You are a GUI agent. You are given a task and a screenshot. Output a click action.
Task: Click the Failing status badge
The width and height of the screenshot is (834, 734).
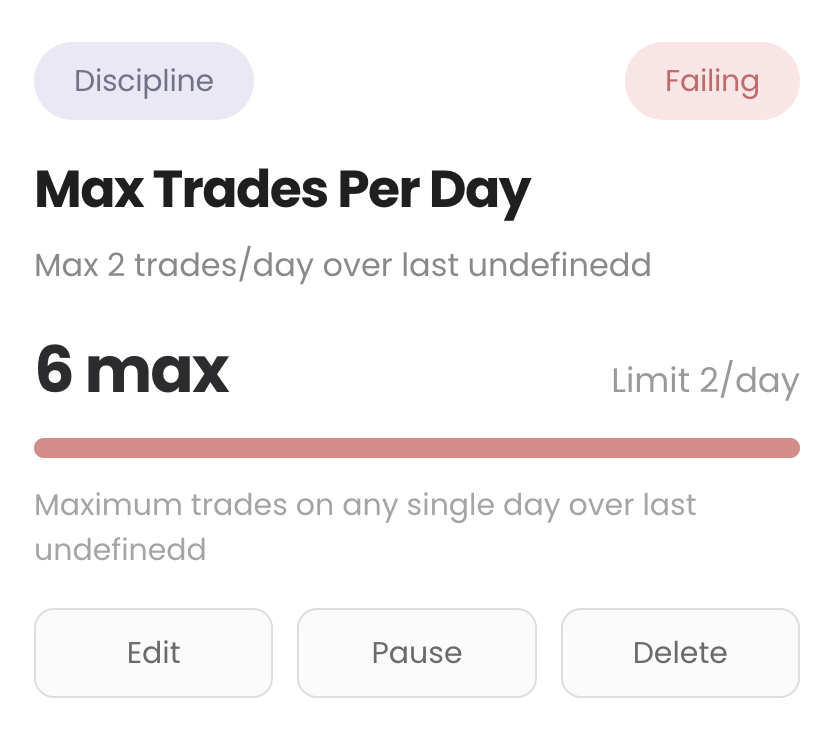pyautogui.click(x=712, y=81)
